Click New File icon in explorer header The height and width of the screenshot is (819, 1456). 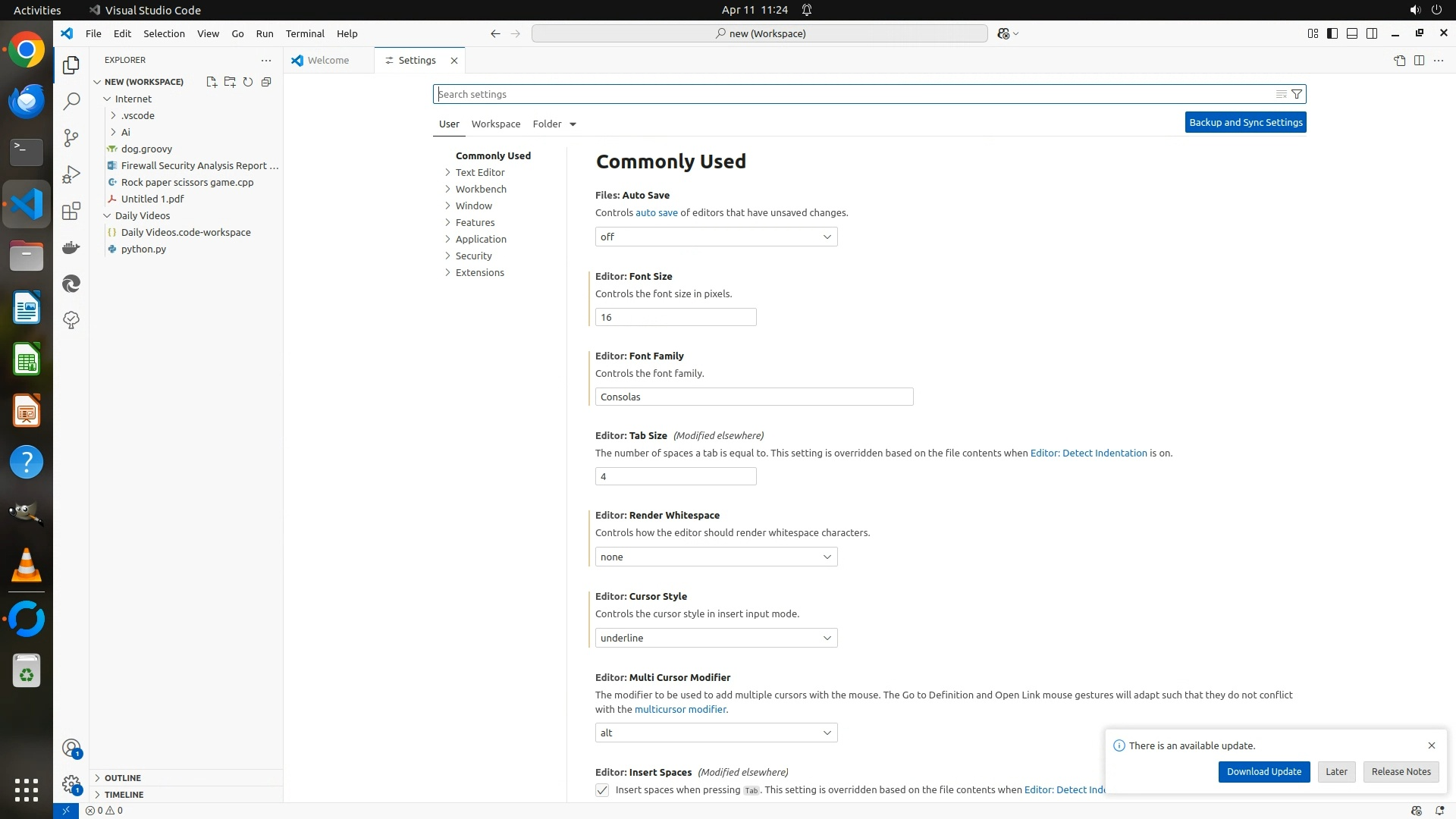(x=212, y=82)
